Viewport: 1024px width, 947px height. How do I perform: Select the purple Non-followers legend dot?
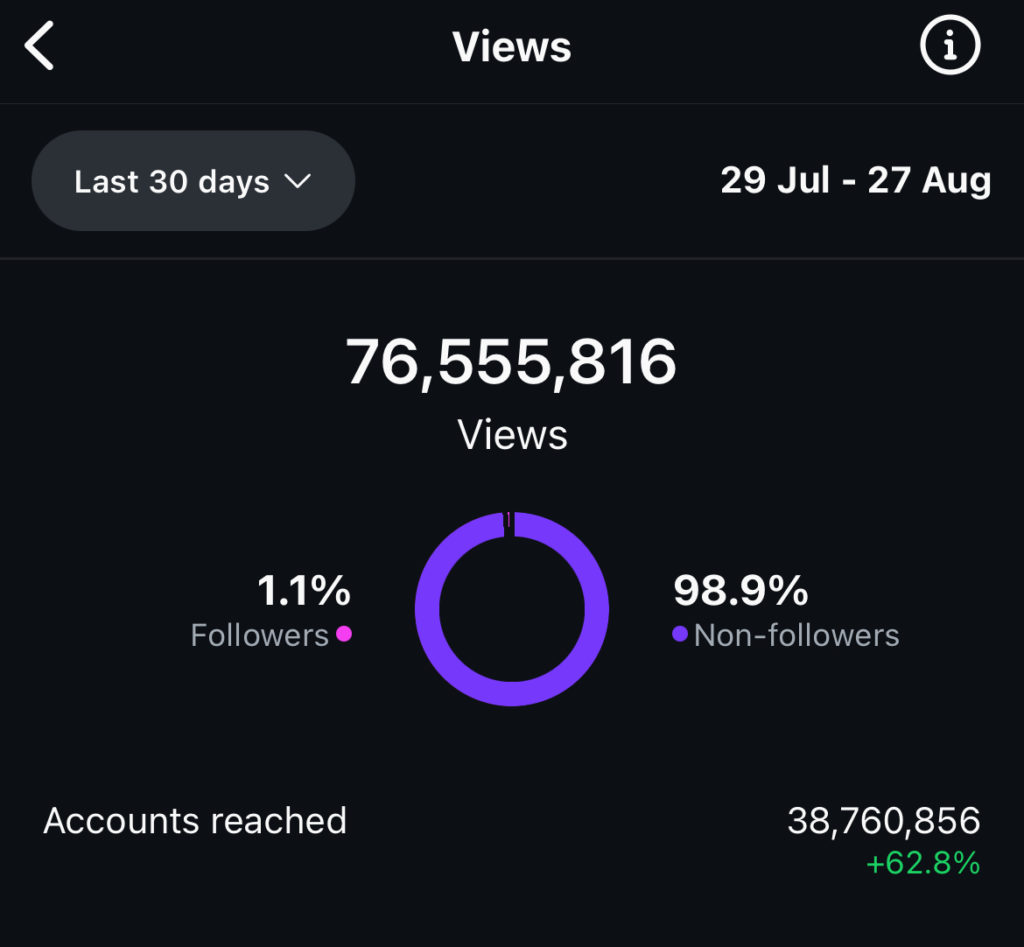point(680,633)
